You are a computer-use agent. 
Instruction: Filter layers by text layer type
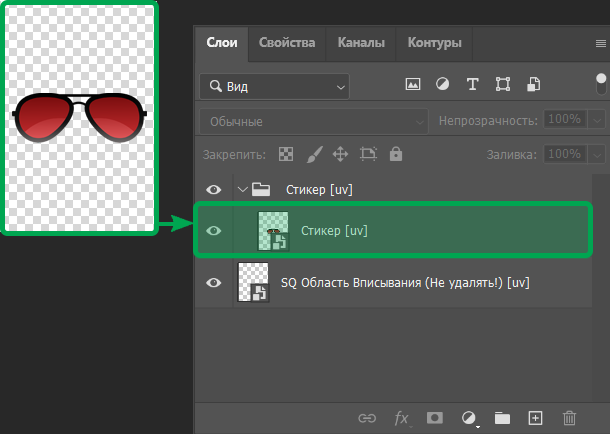coord(472,85)
